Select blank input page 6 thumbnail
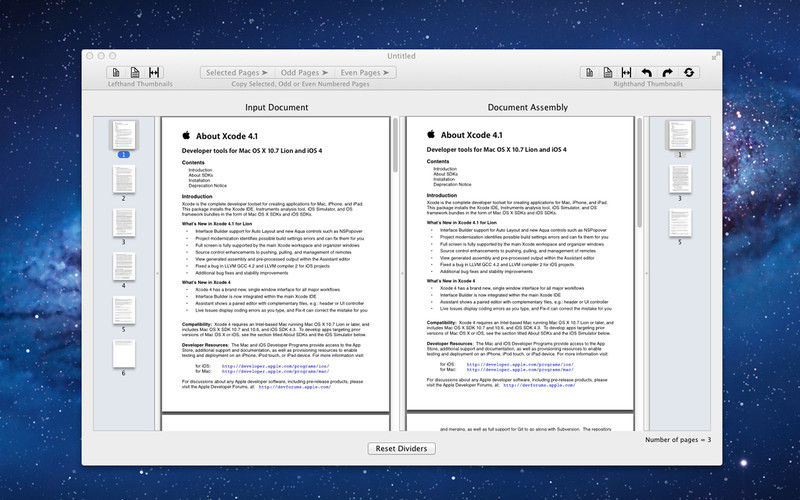Screen dimensions: 800x500 [123, 354]
